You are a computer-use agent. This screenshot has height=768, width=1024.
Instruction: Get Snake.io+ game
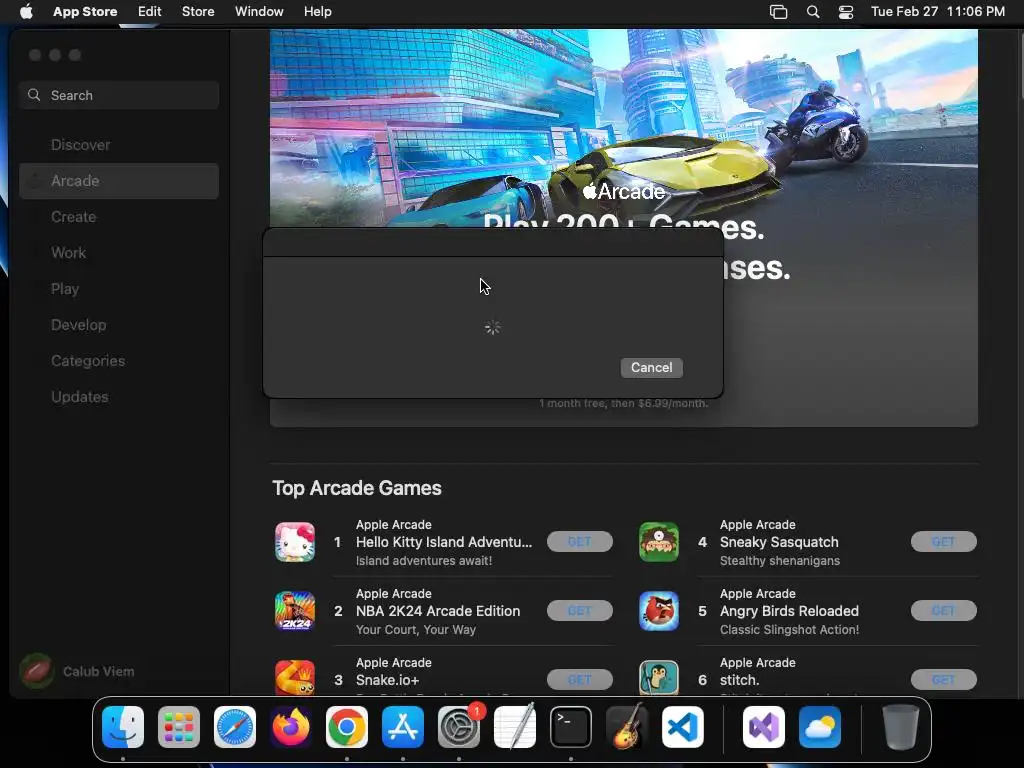580,680
